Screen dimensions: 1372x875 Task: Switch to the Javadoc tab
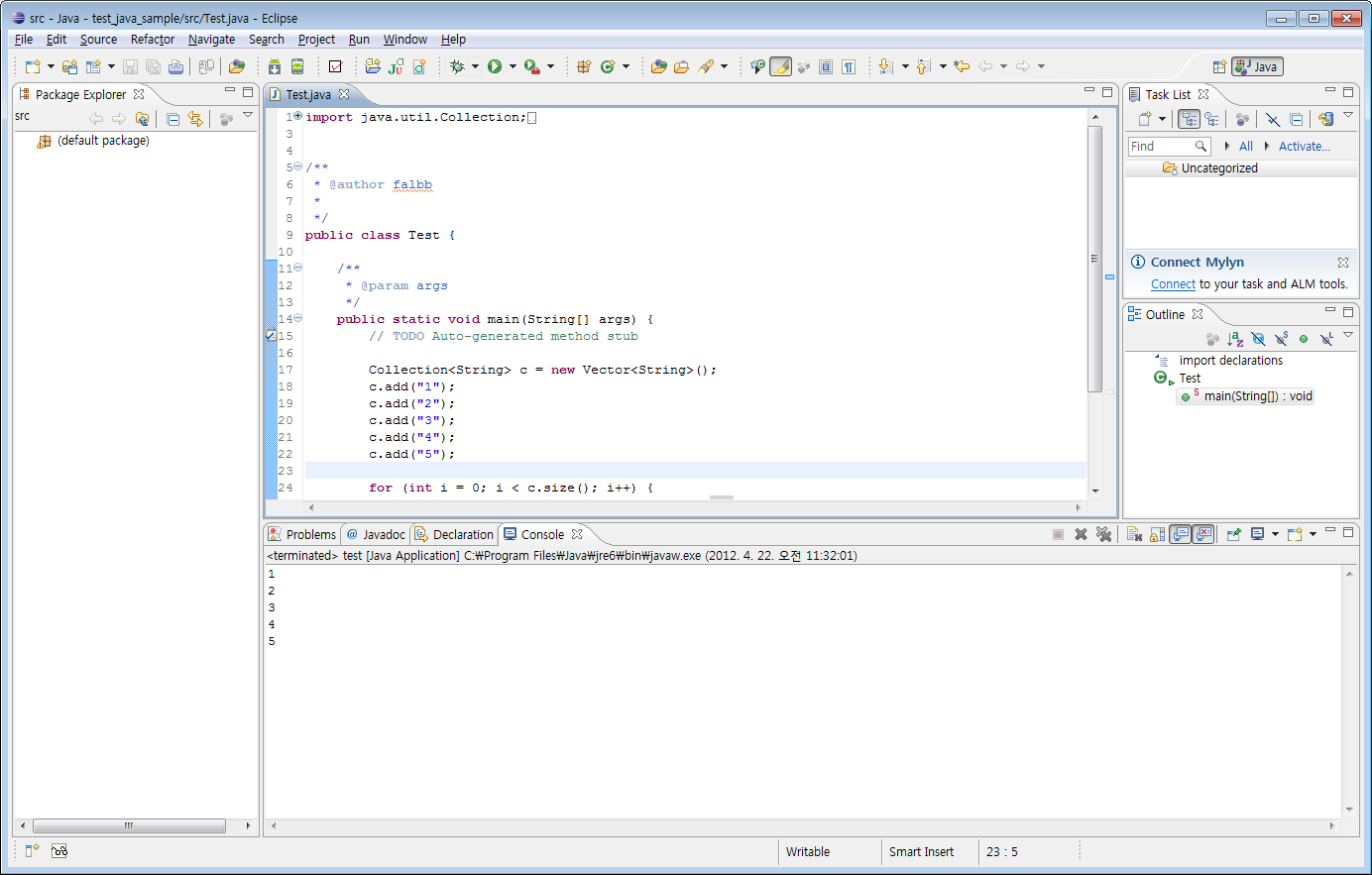376,534
